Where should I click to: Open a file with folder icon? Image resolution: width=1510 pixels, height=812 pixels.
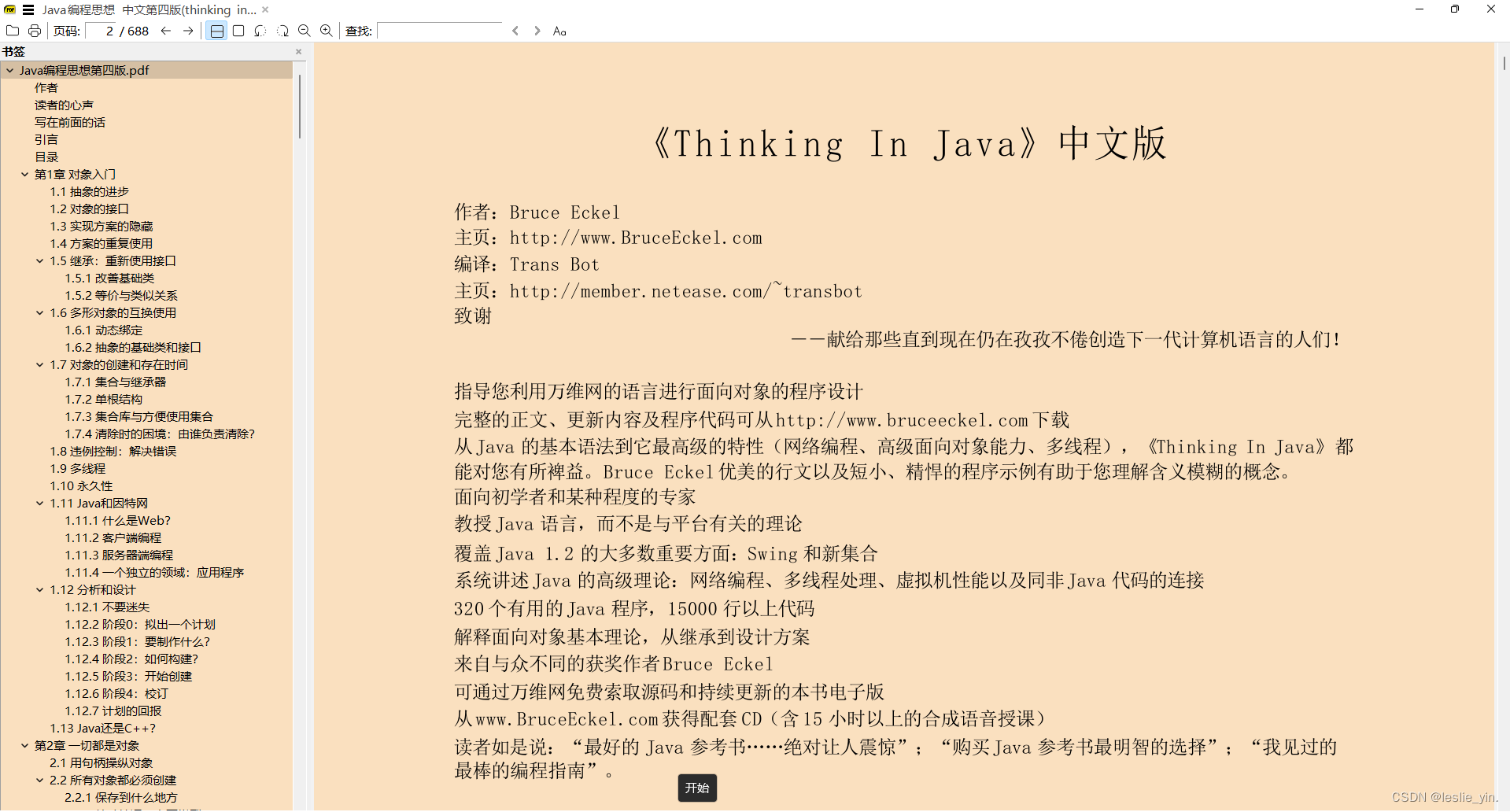[x=13, y=31]
